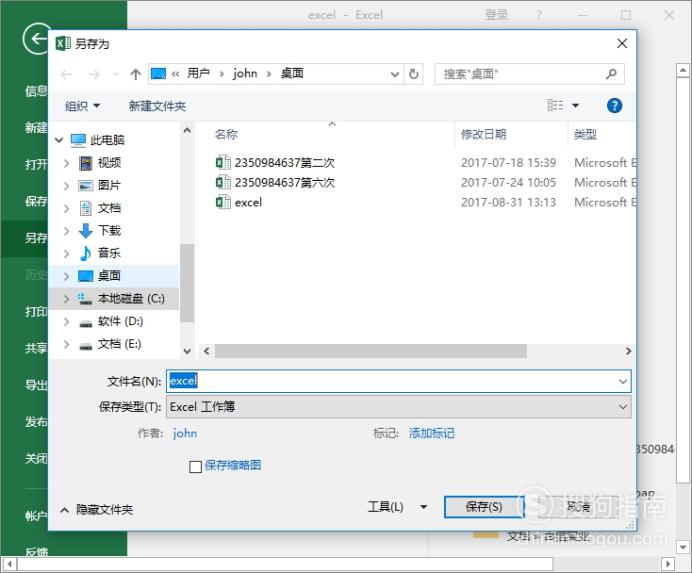The image size is (692, 573).
Task: Click the 取消 button
Action: coord(579,506)
